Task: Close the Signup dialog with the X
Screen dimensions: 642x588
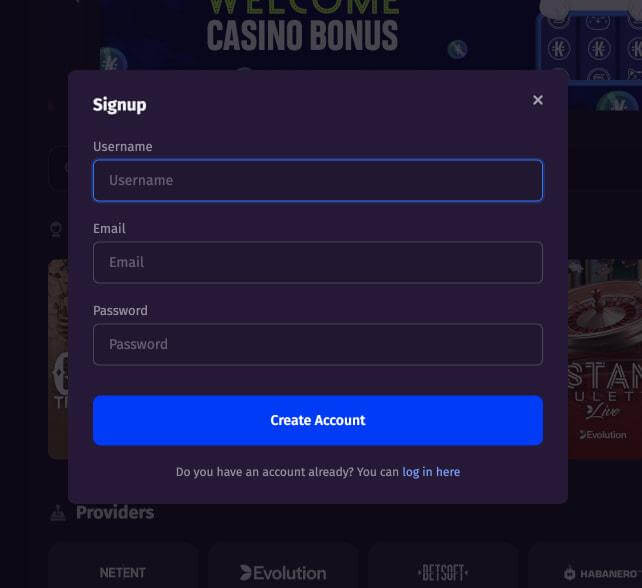Action: click(x=538, y=100)
